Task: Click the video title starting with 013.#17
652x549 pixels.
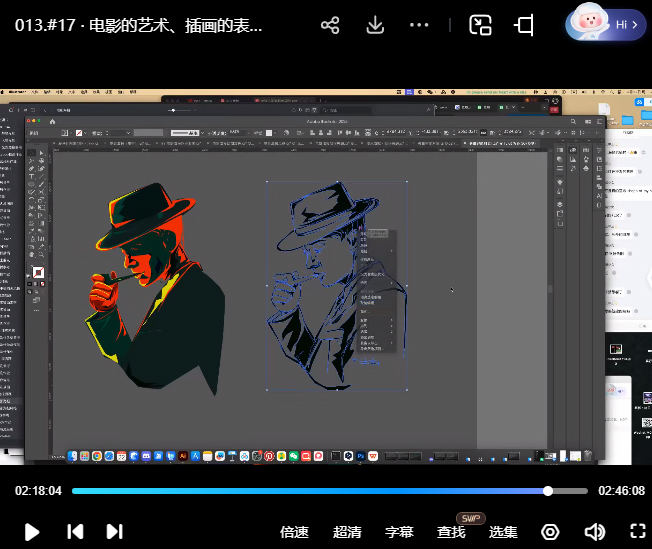Action: pos(140,26)
